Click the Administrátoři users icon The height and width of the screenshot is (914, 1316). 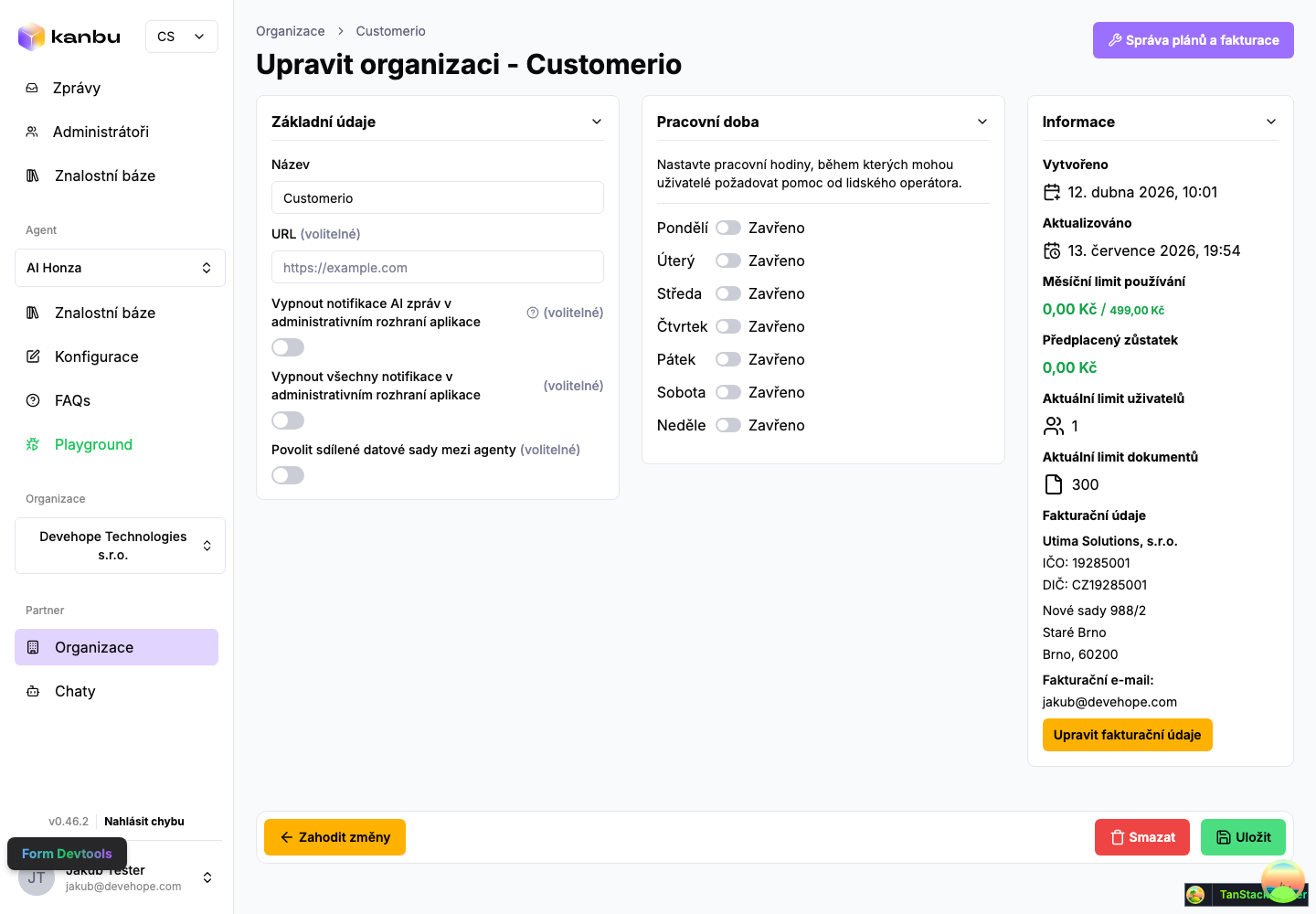click(x=32, y=132)
